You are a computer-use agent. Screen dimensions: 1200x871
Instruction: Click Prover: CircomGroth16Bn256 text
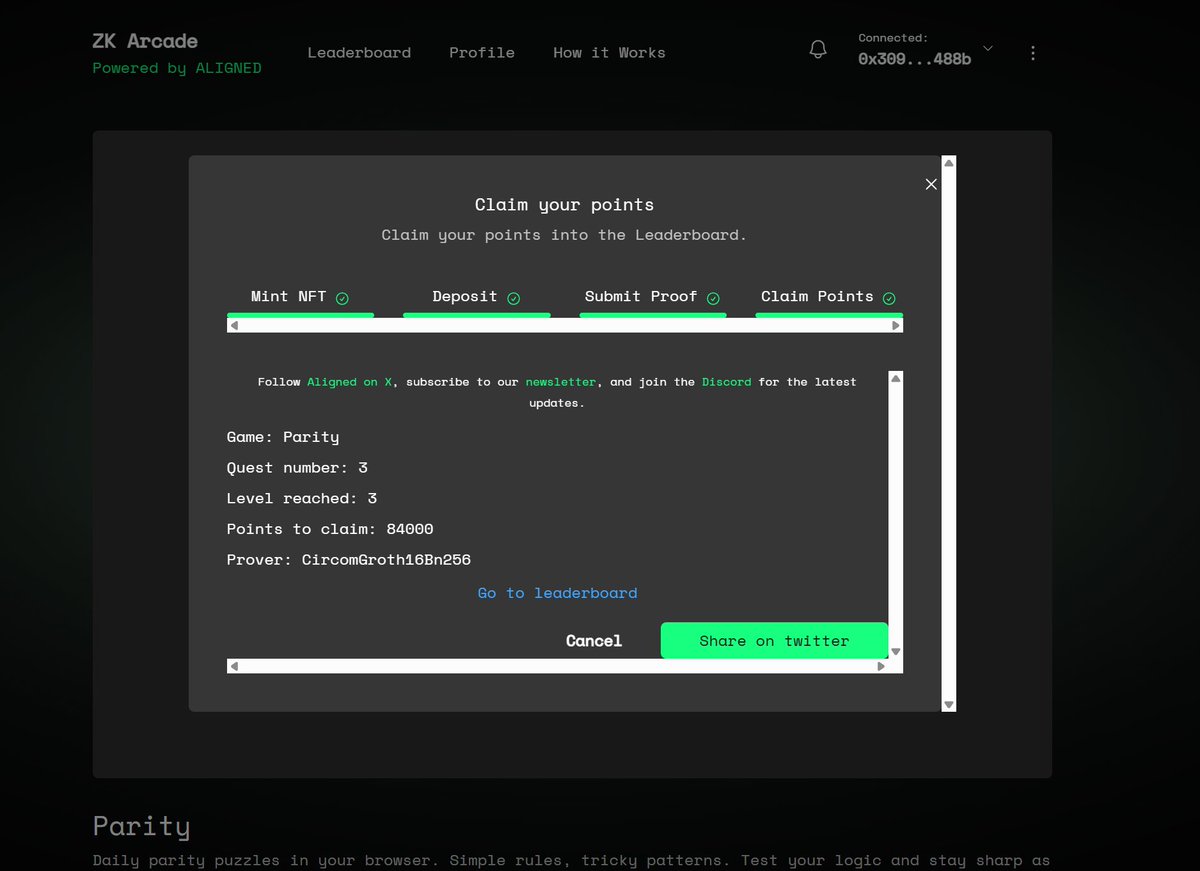[349, 560]
